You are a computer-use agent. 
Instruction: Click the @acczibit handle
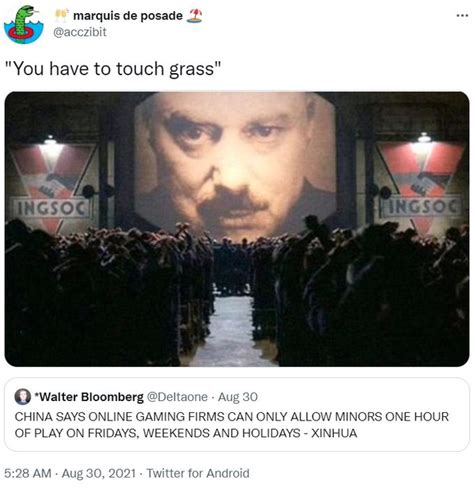[x=80, y=32]
